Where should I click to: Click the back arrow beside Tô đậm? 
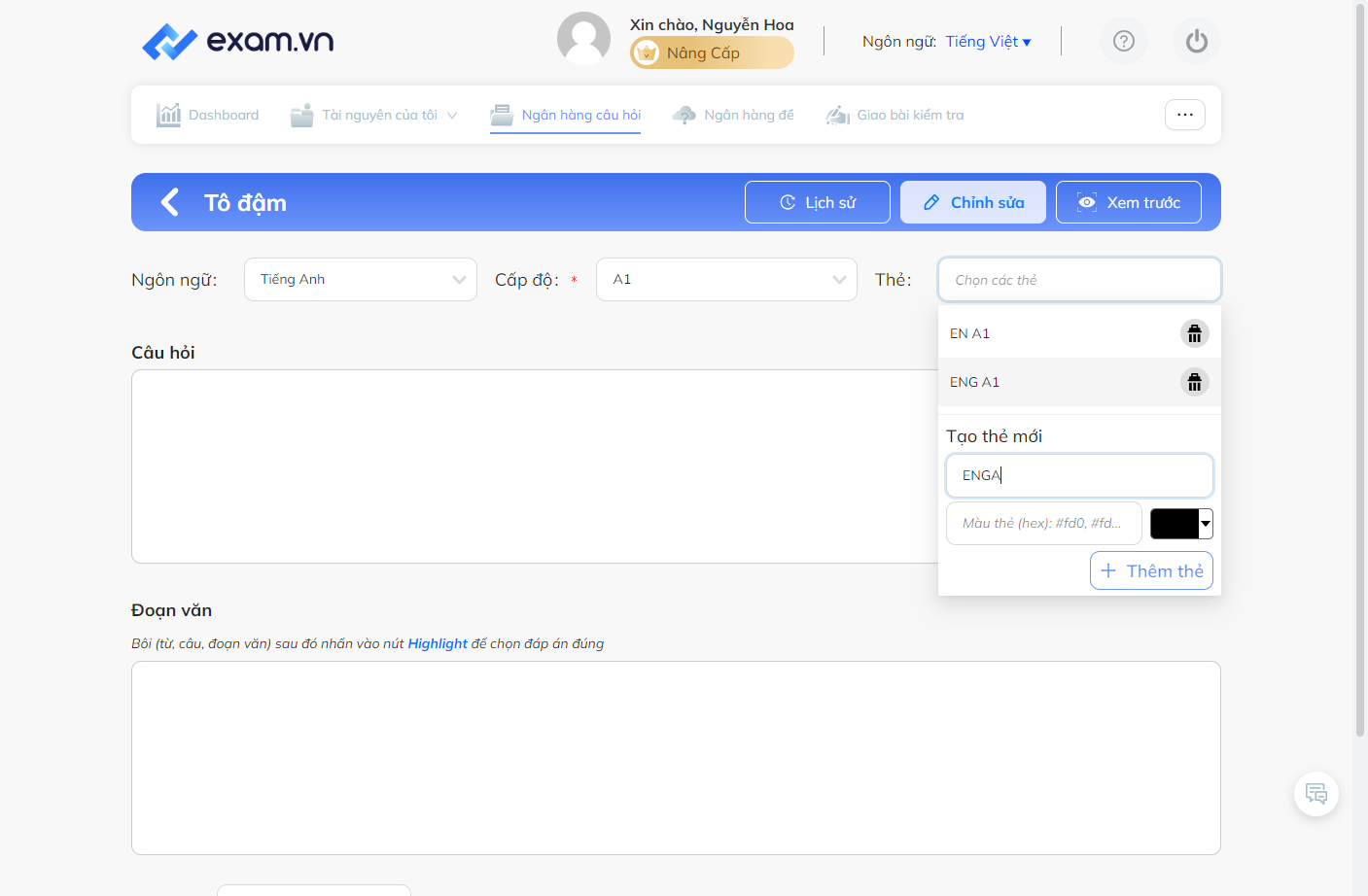pos(170,202)
